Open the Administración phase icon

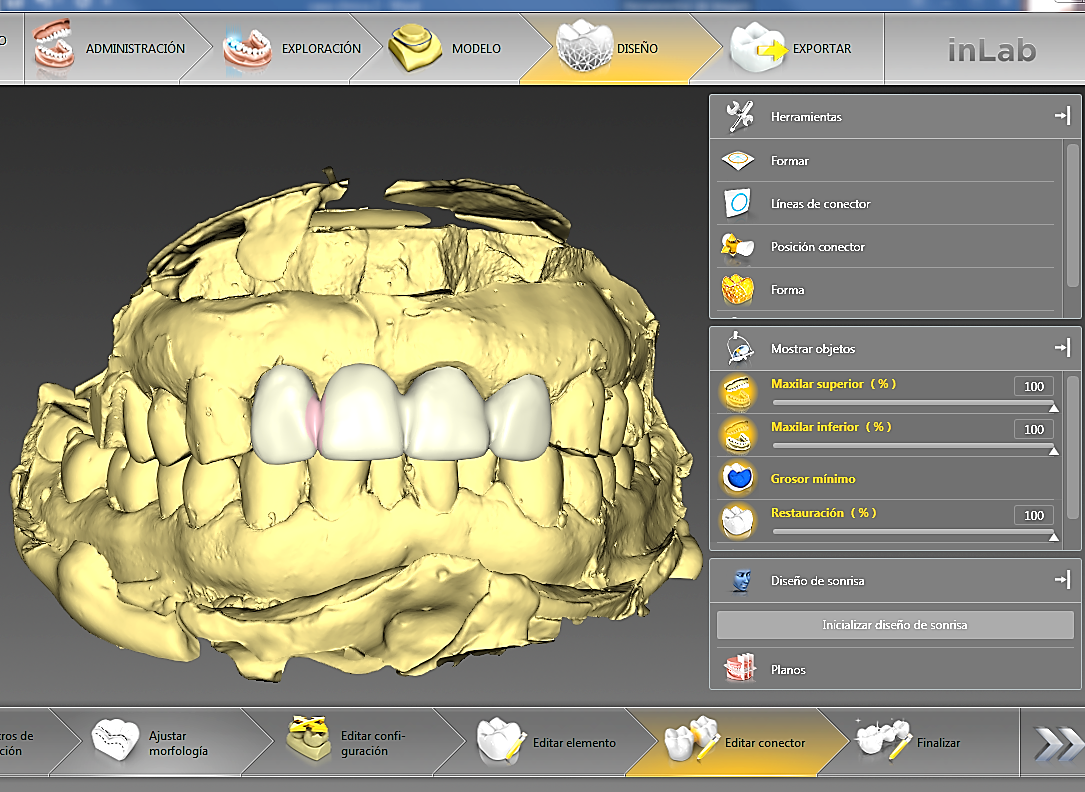(54, 44)
